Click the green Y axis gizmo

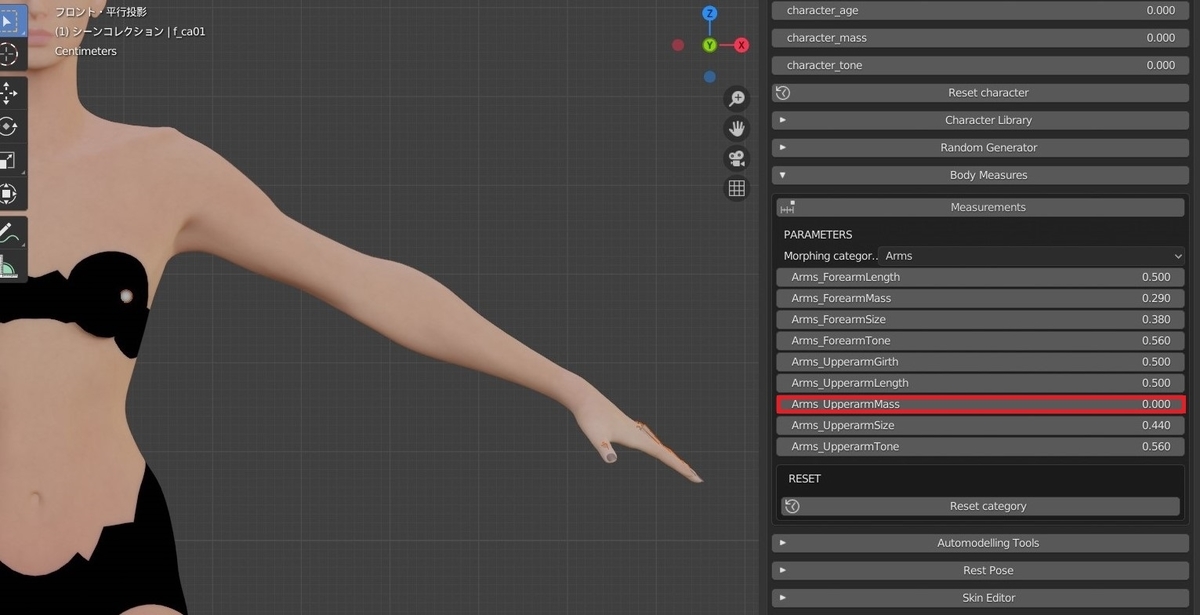tap(709, 45)
